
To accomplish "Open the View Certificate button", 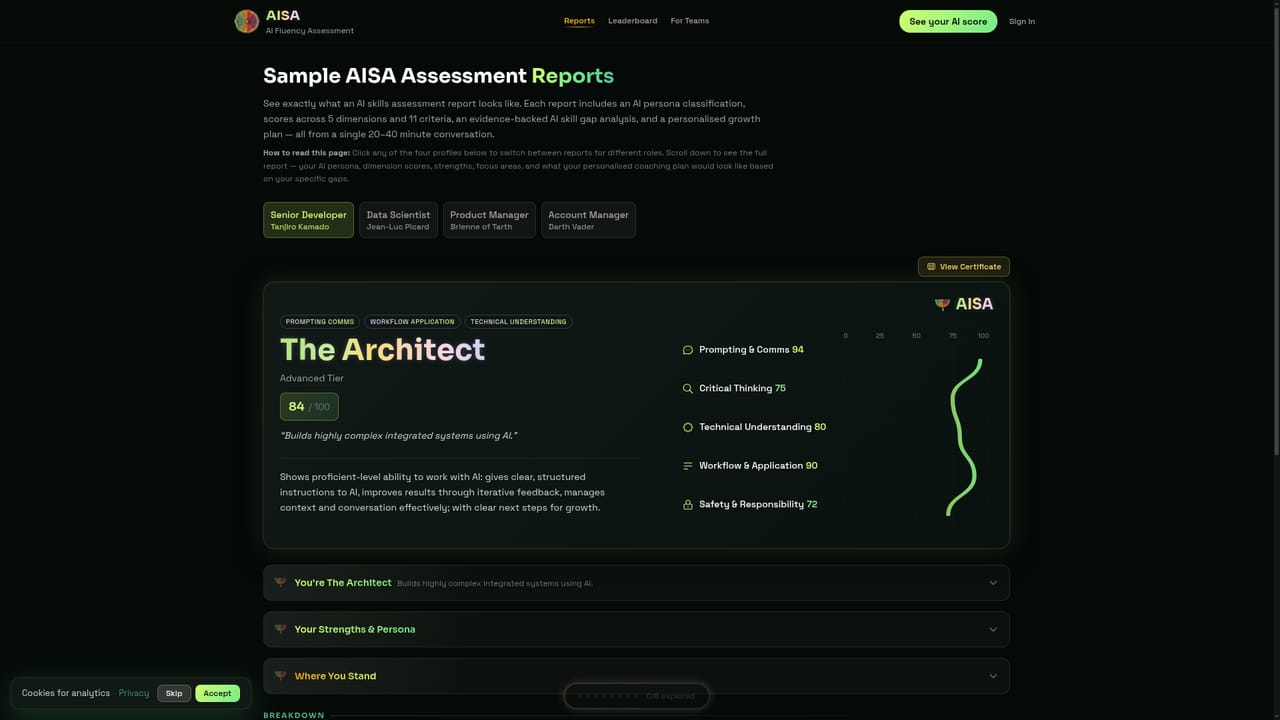I will [964, 267].
